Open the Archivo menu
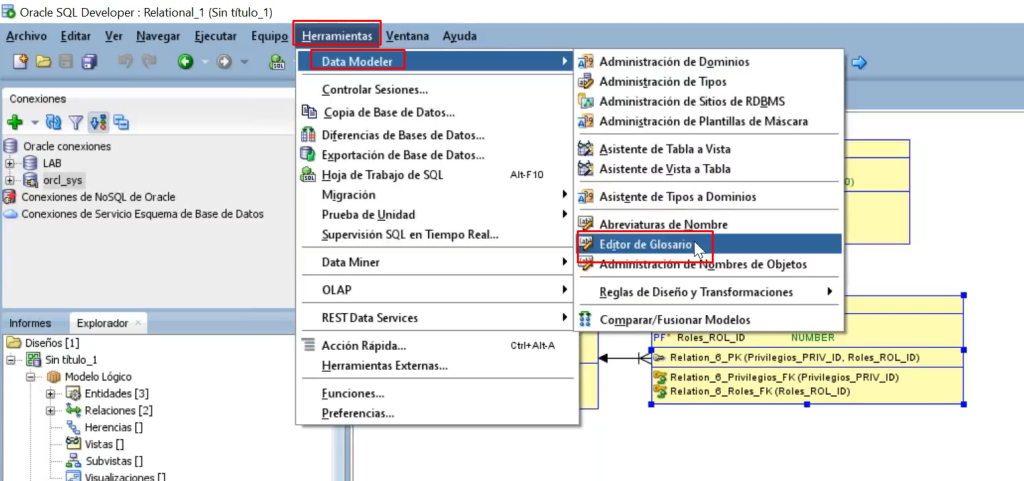1024x481 pixels. click(x=26, y=36)
